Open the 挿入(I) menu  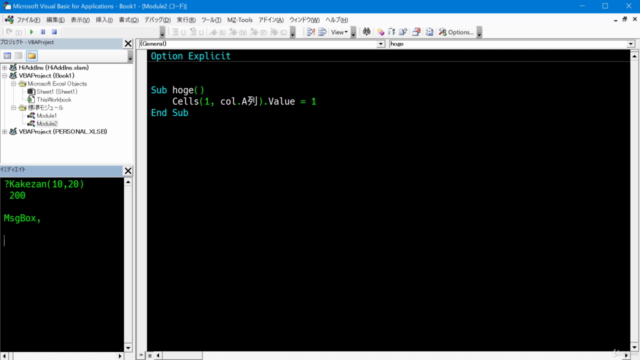coord(104,20)
